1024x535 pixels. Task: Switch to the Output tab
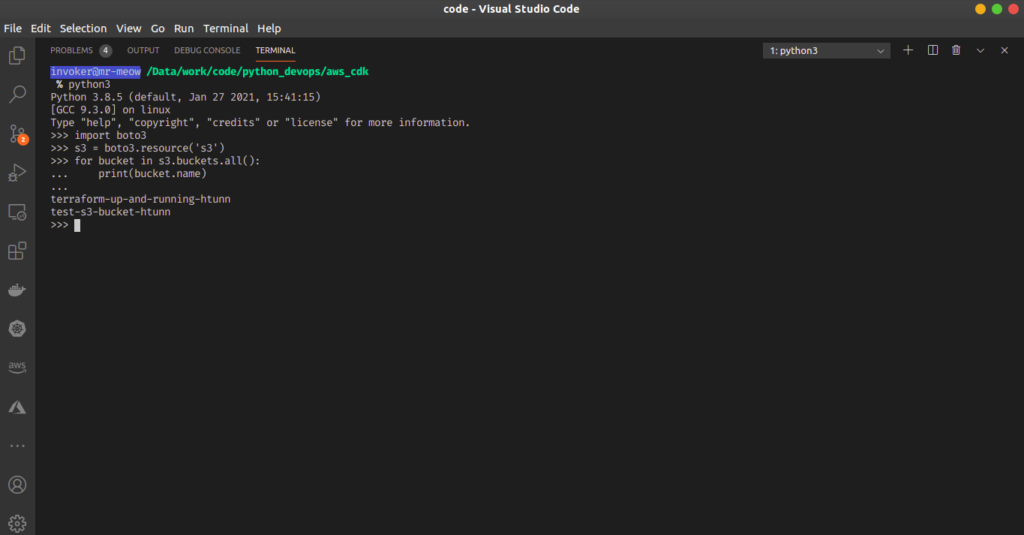(x=143, y=50)
